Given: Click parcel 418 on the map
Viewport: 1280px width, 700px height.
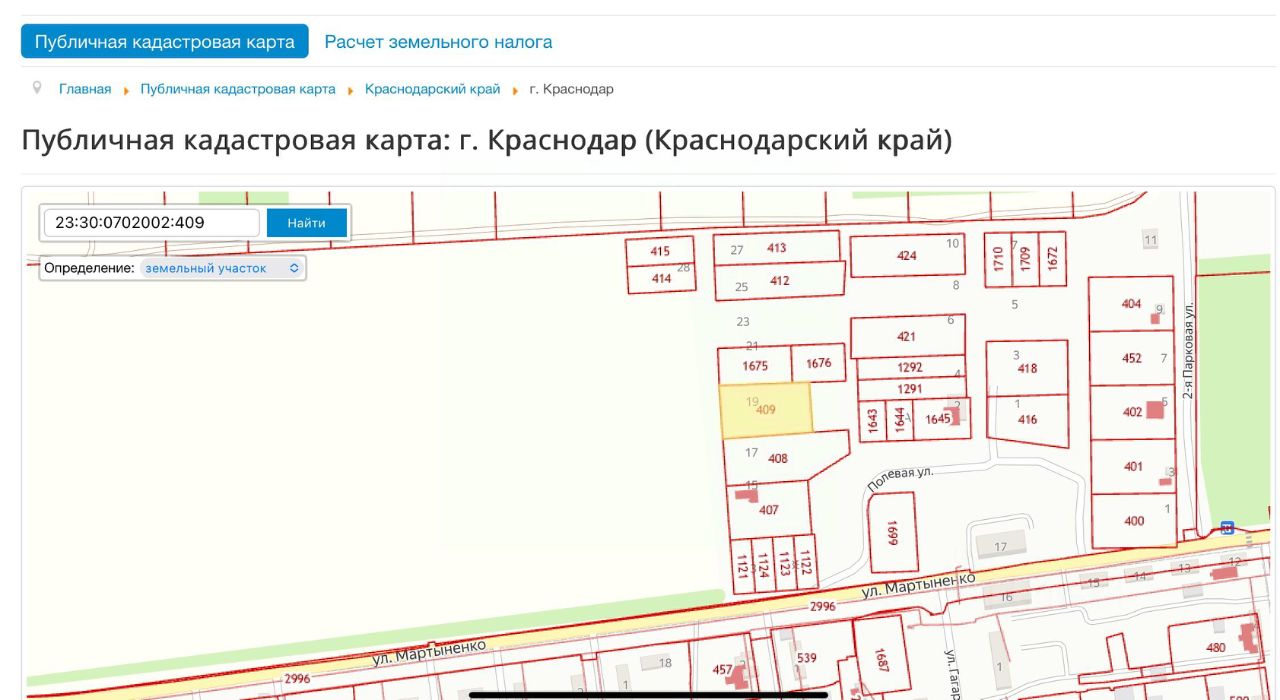Looking at the screenshot, I should [x=1027, y=369].
